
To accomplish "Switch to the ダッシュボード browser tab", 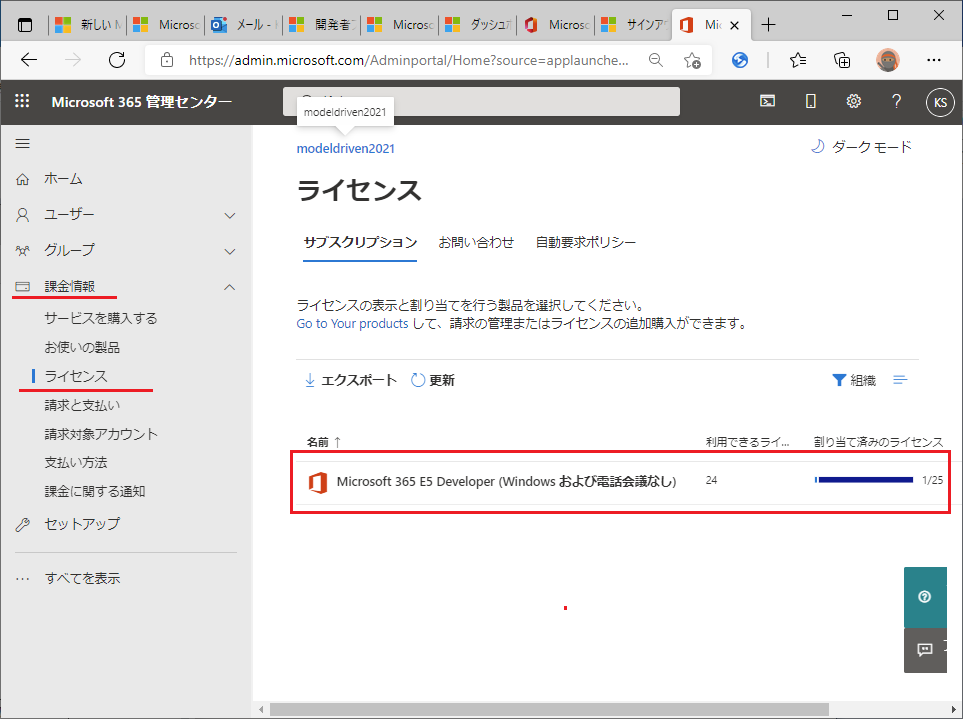I will tap(478, 25).
